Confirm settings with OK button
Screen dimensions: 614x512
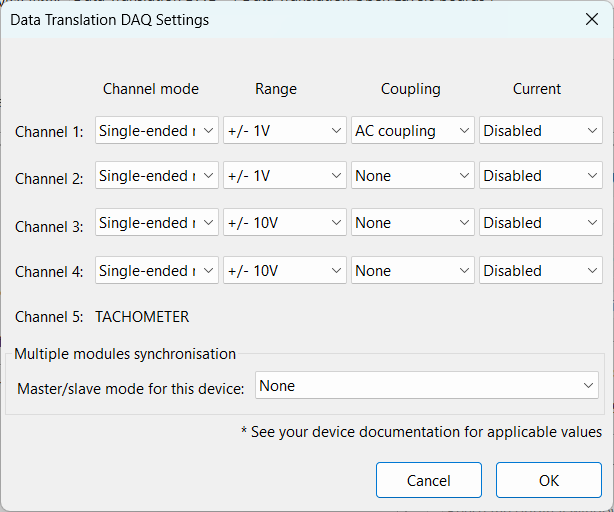click(548, 480)
